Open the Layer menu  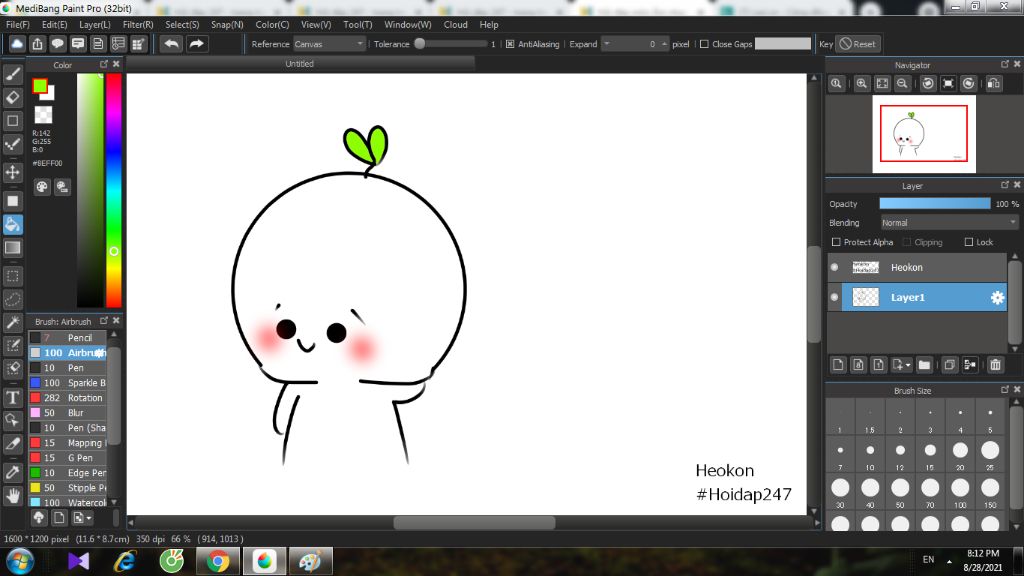(95, 25)
